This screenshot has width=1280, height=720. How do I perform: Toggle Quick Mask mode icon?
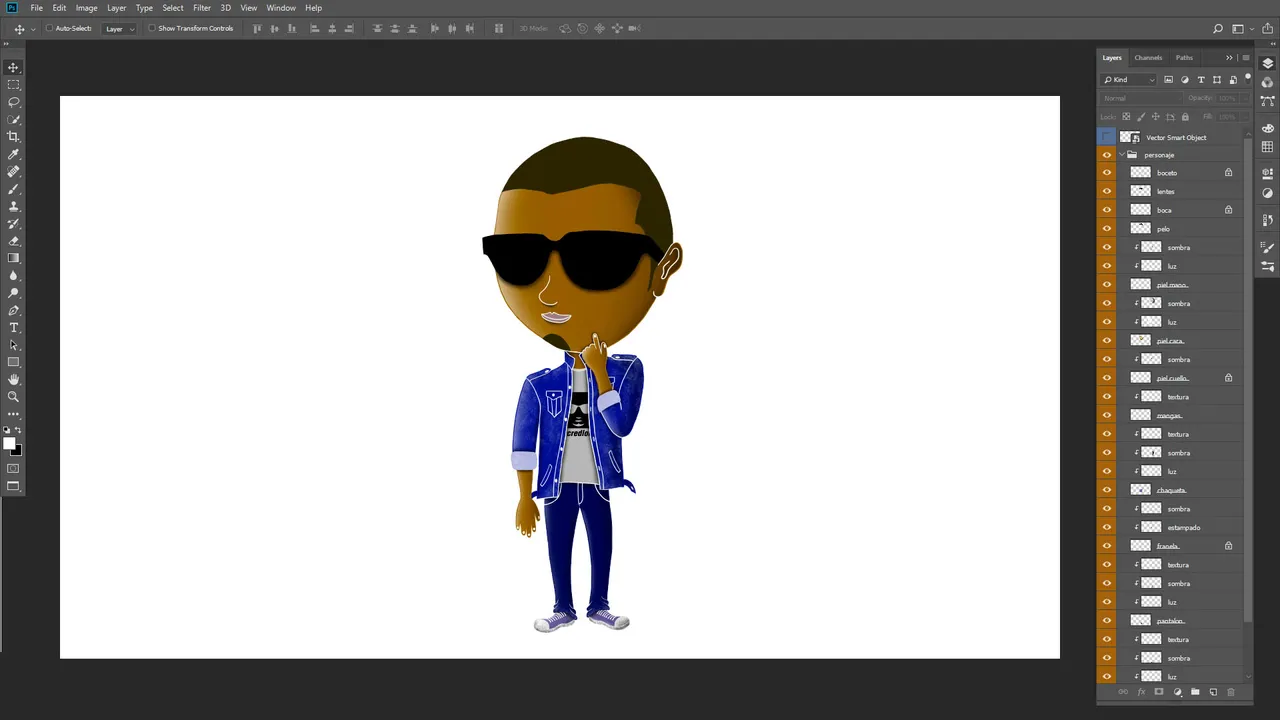point(13,468)
